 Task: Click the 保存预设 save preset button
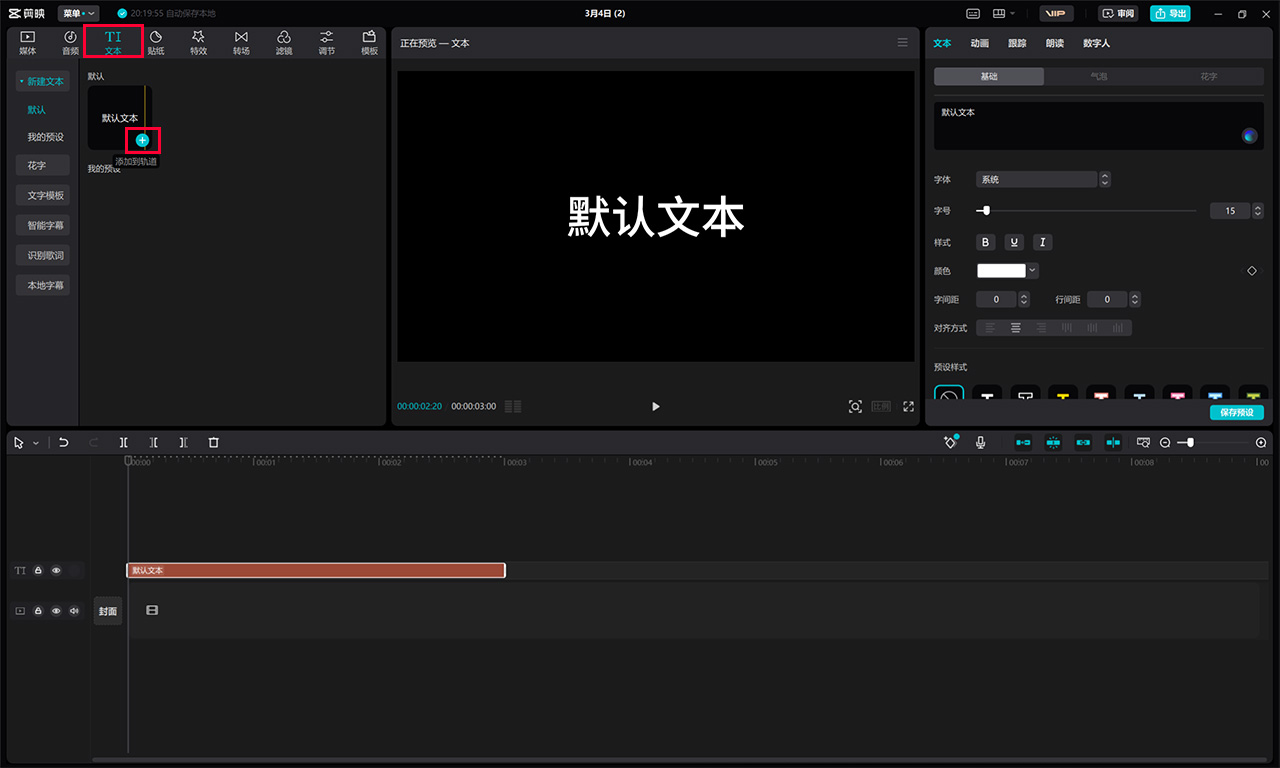tap(1236, 411)
